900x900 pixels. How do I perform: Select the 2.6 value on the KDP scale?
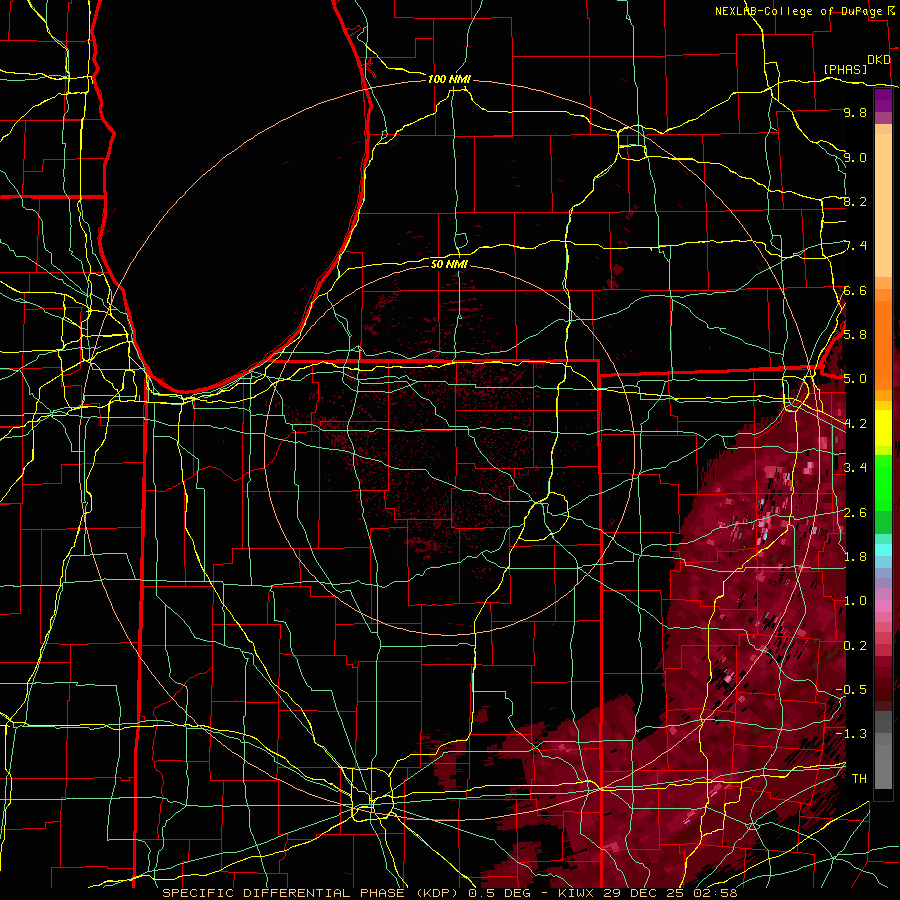(855, 512)
